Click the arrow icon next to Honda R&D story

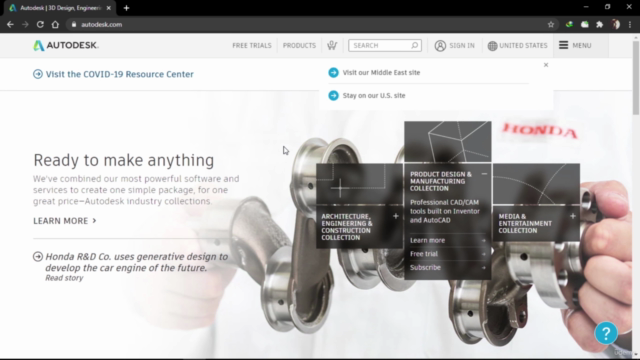click(x=38, y=256)
